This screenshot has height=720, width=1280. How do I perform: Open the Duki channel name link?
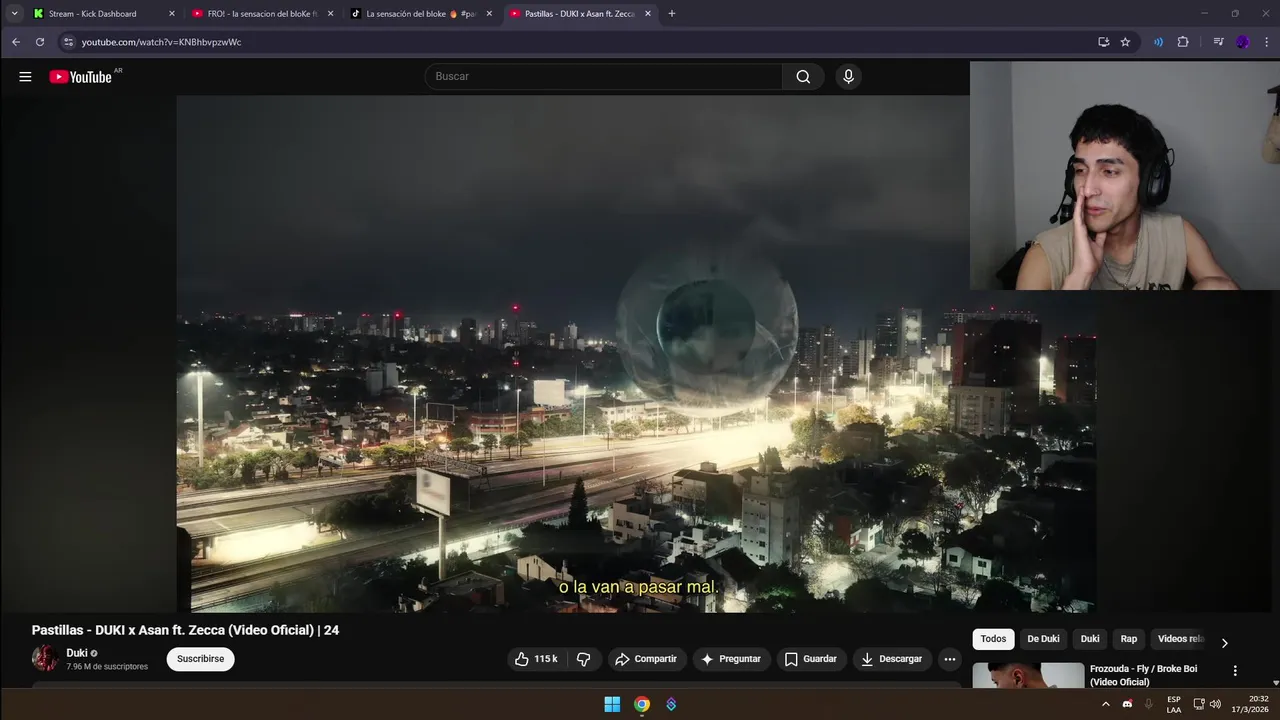pyautogui.click(x=77, y=653)
